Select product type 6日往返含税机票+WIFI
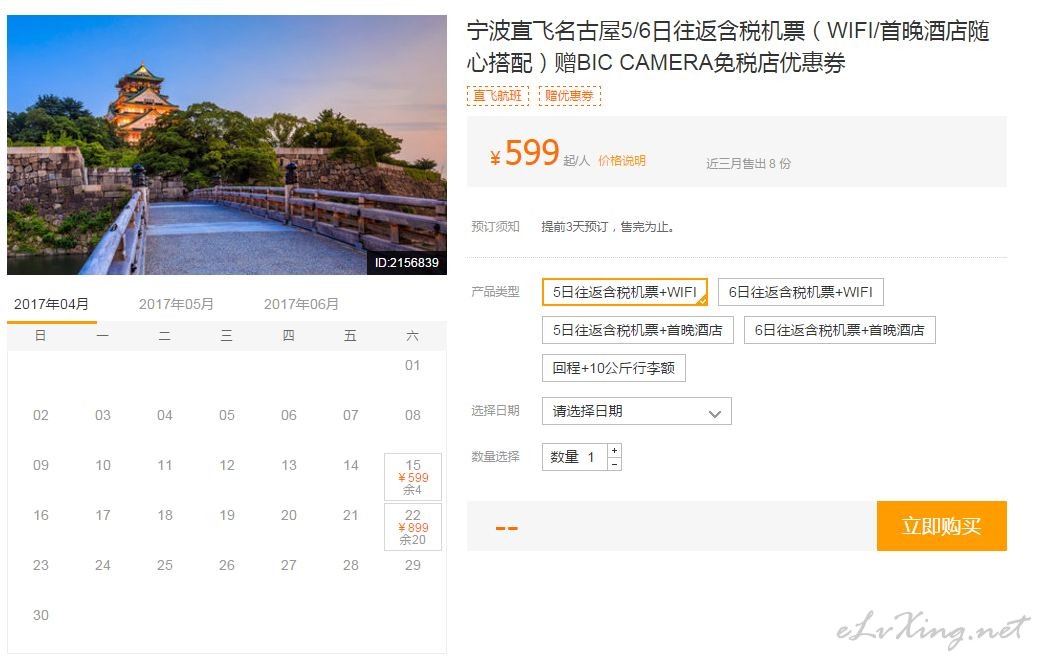Screen dimensions: 1041x663 (801, 292)
